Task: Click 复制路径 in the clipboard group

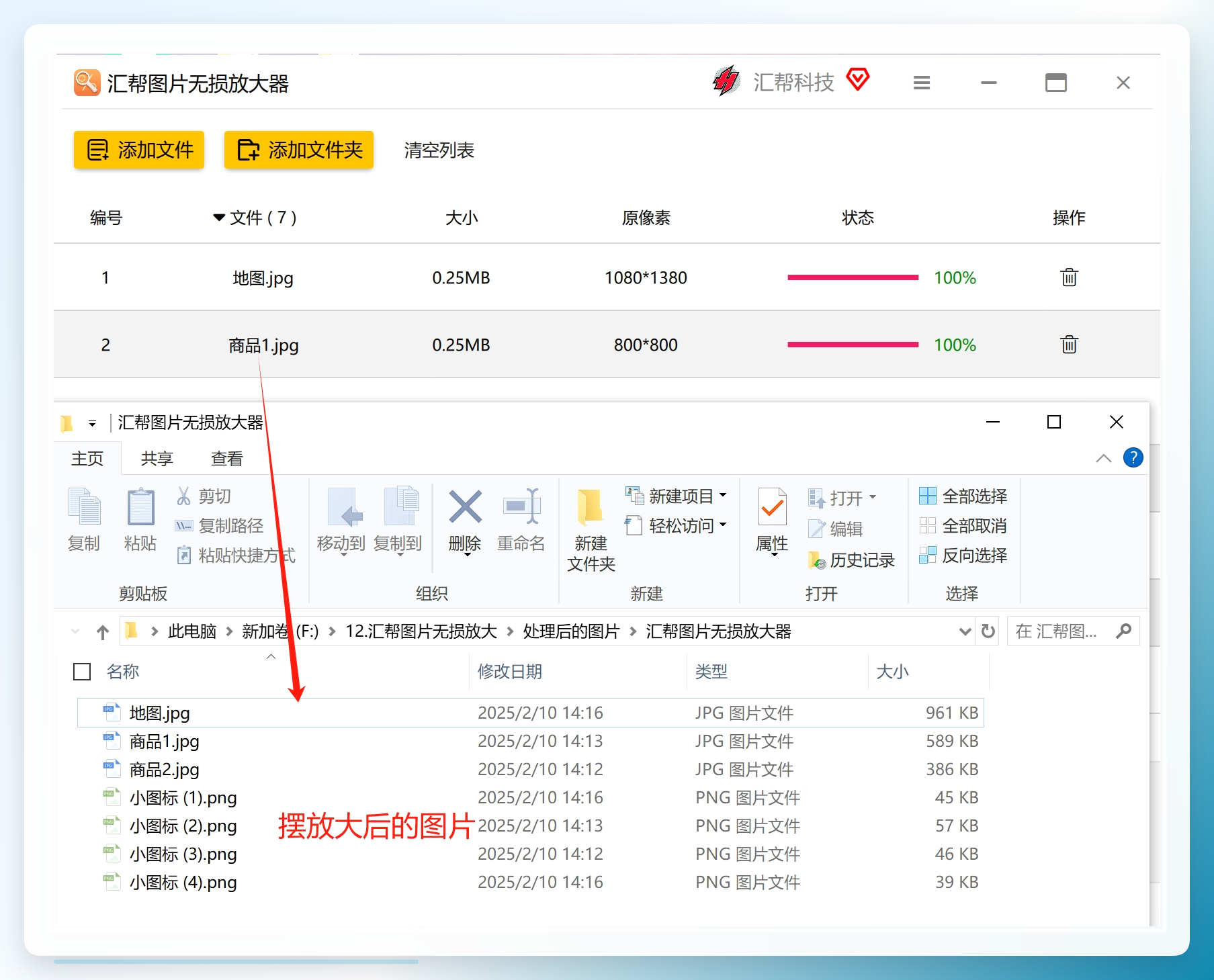Action: pyautogui.click(x=220, y=526)
